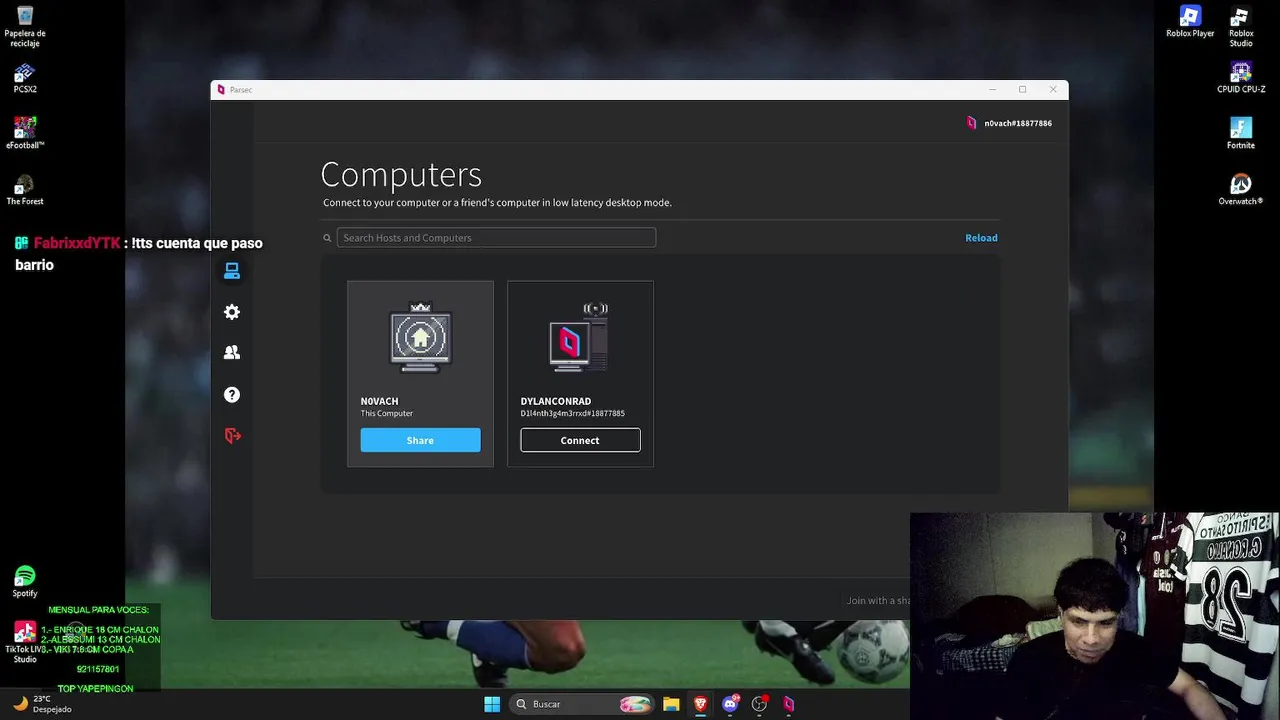This screenshot has width=1280, height=720.
Task: Click the N0VACH computer home icon
Action: pyautogui.click(x=421, y=338)
